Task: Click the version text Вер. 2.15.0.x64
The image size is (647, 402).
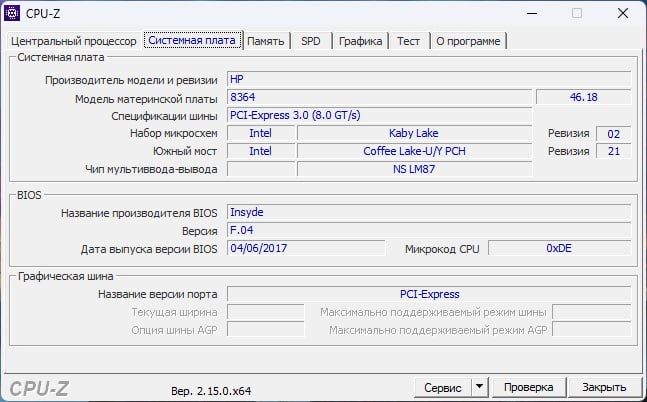Action: (211, 391)
